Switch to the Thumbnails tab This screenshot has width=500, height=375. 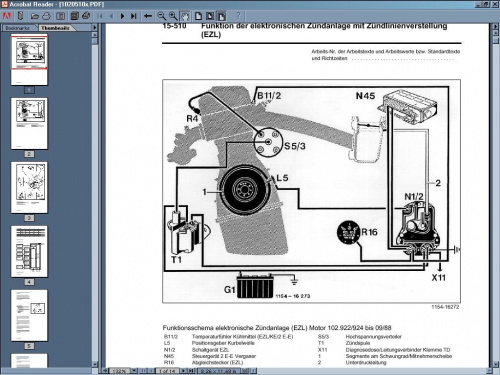coord(55,28)
